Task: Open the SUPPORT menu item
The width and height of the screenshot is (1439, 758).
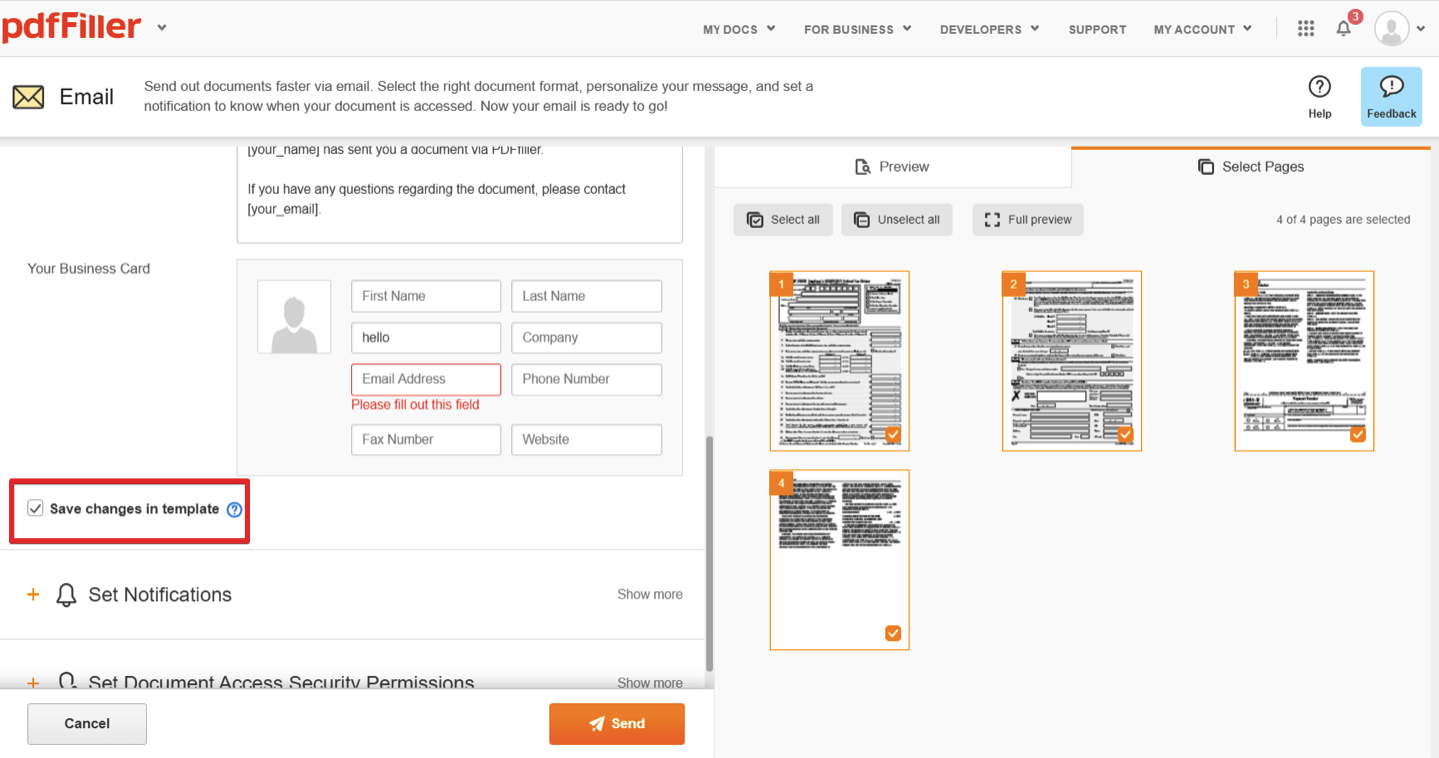Action: [1097, 30]
